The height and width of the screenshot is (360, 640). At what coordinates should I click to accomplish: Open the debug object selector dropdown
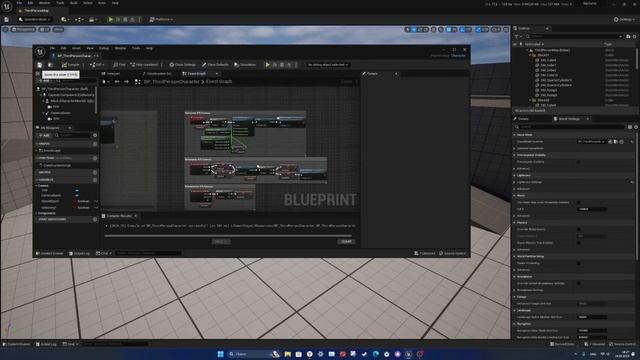328,64
